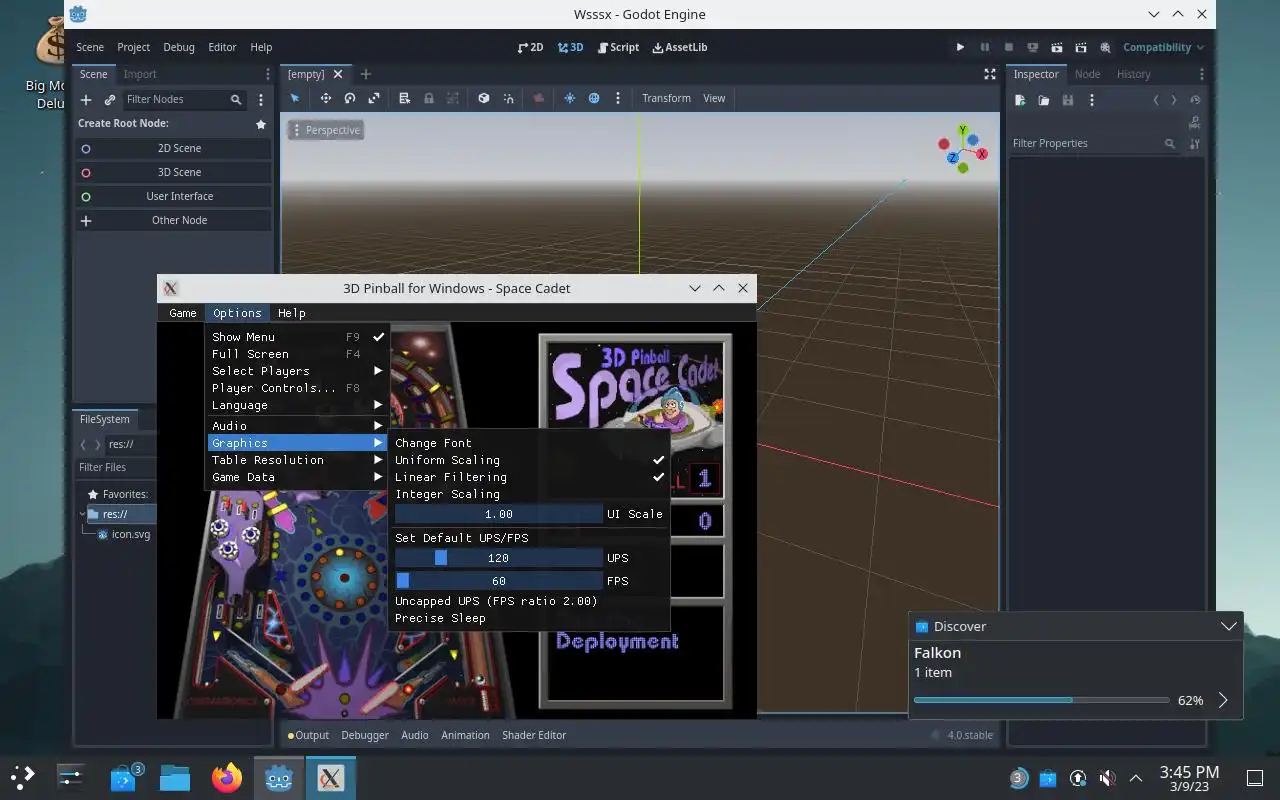
Task: Activate the Rotate Mode tool in Godot
Action: pos(350,98)
